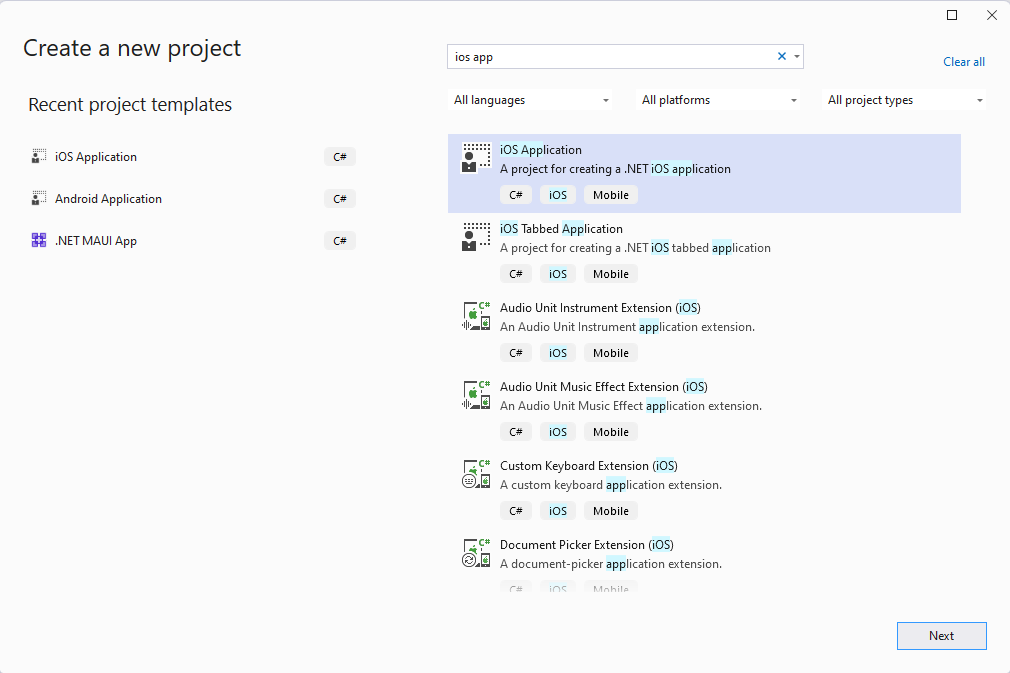
Task: Click the iOS tag under Custom Keyboard Extension
Action: coord(558,511)
